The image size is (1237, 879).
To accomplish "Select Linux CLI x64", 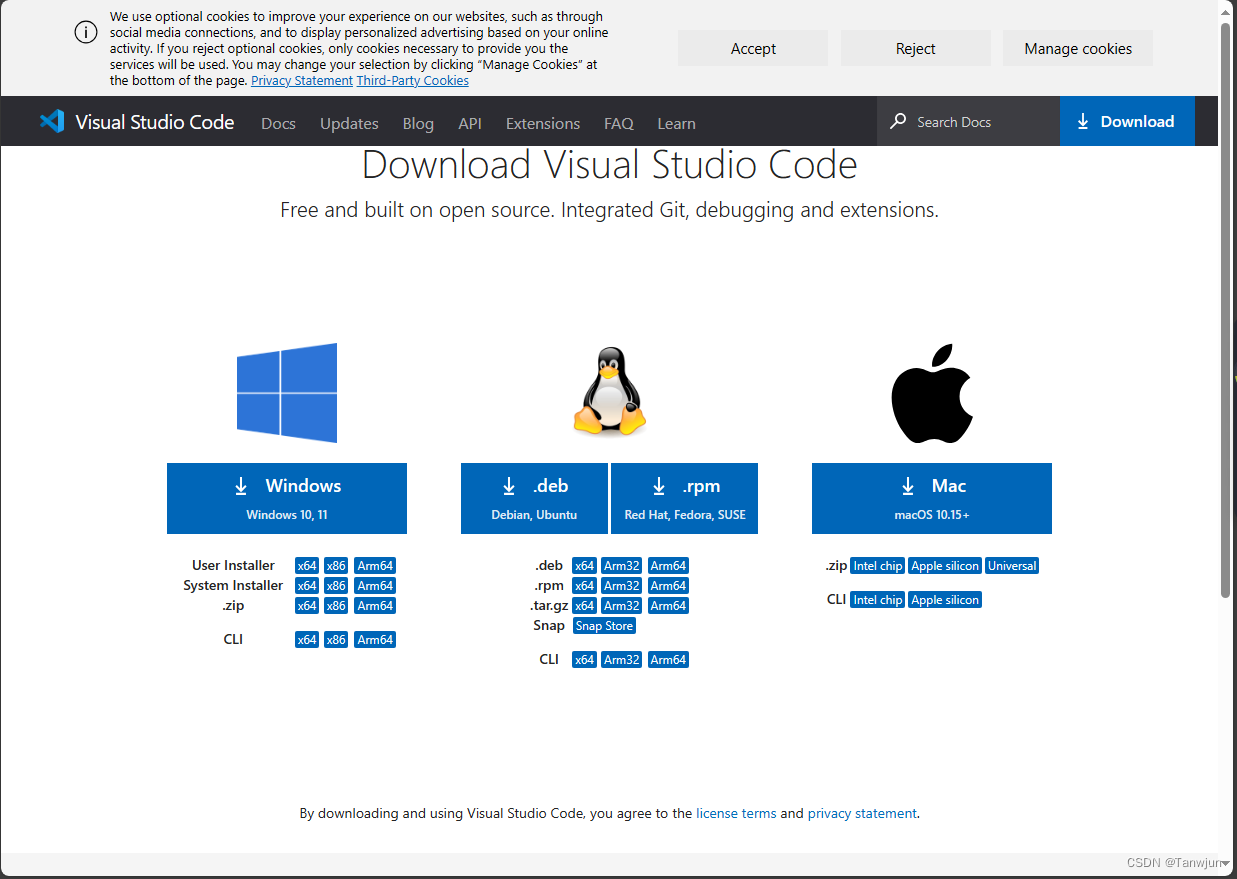I will (584, 660).
